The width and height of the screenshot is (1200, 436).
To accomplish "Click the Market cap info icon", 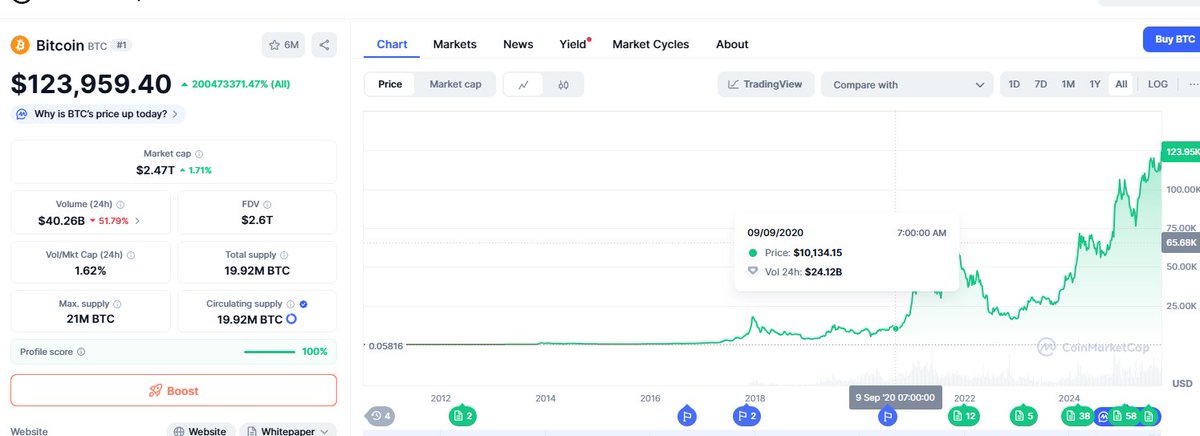I will tap(199, 154).
